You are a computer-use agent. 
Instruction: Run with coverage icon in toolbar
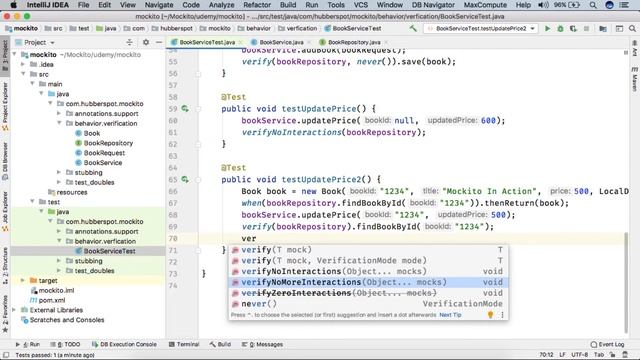click(573, 29)
